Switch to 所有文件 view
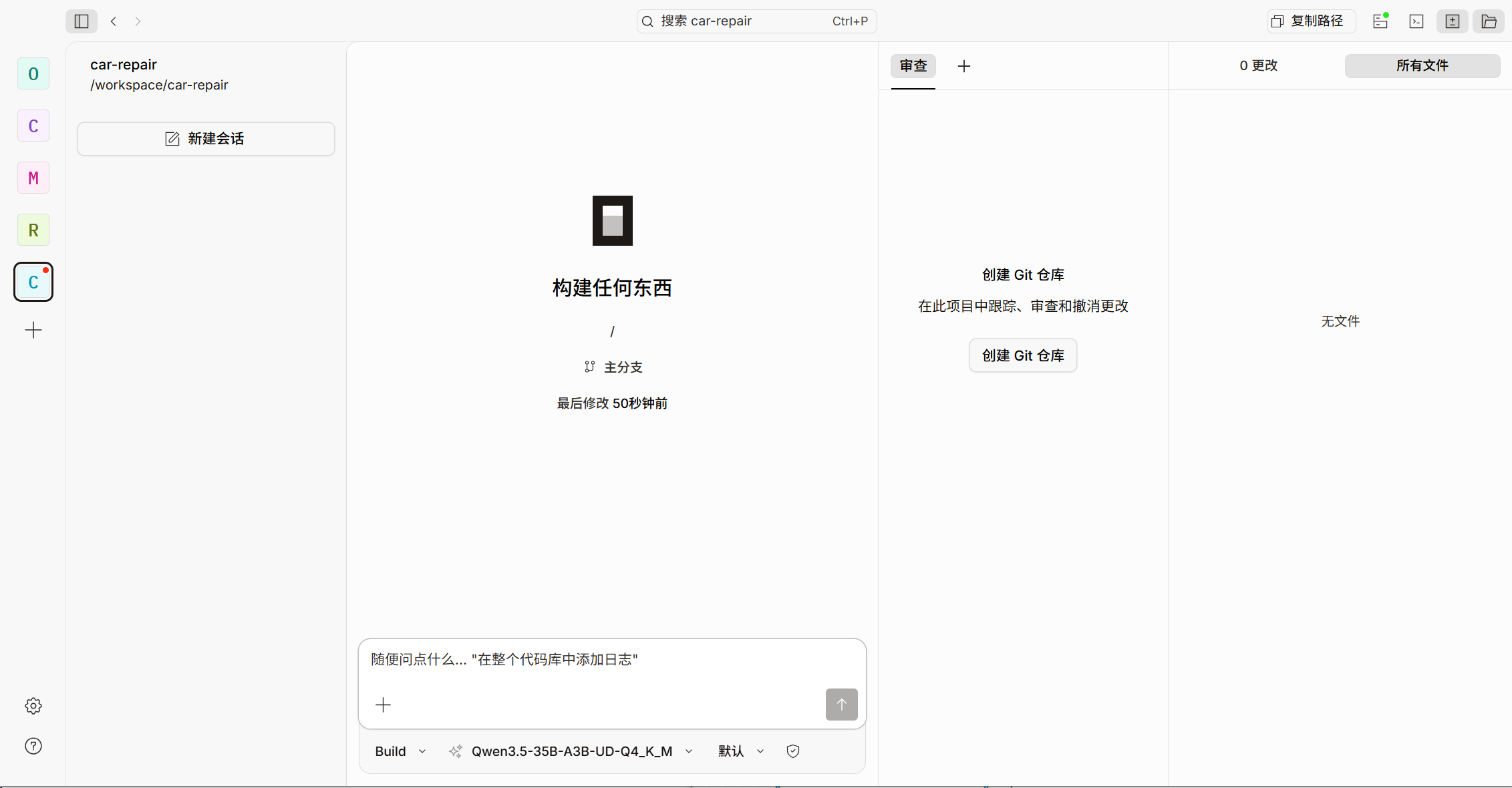1512x788 pixels. (1422, 65)
